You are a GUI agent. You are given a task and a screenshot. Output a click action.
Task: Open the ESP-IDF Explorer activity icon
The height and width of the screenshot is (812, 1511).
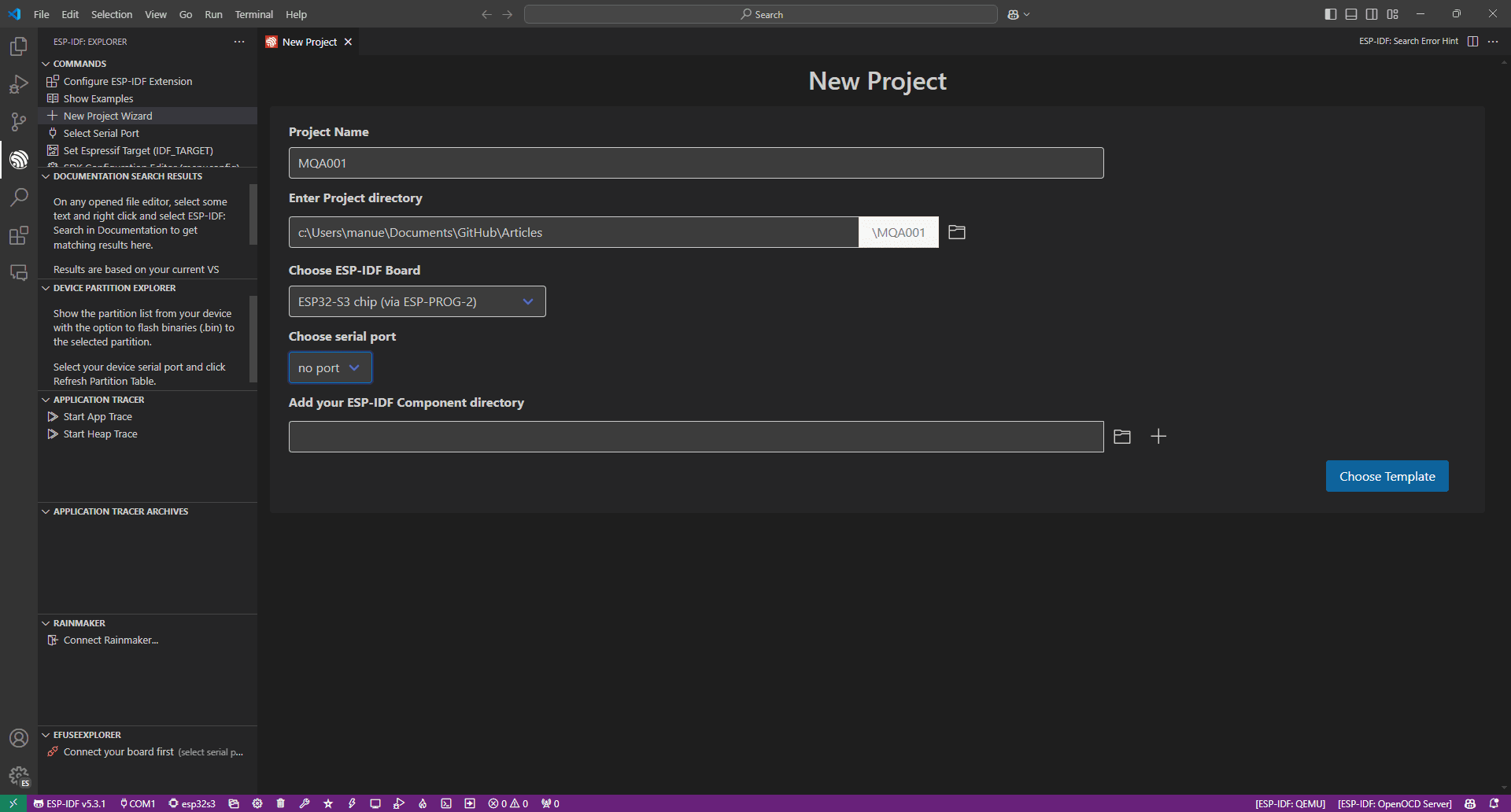pyautogui.click(x=19, y=160)
